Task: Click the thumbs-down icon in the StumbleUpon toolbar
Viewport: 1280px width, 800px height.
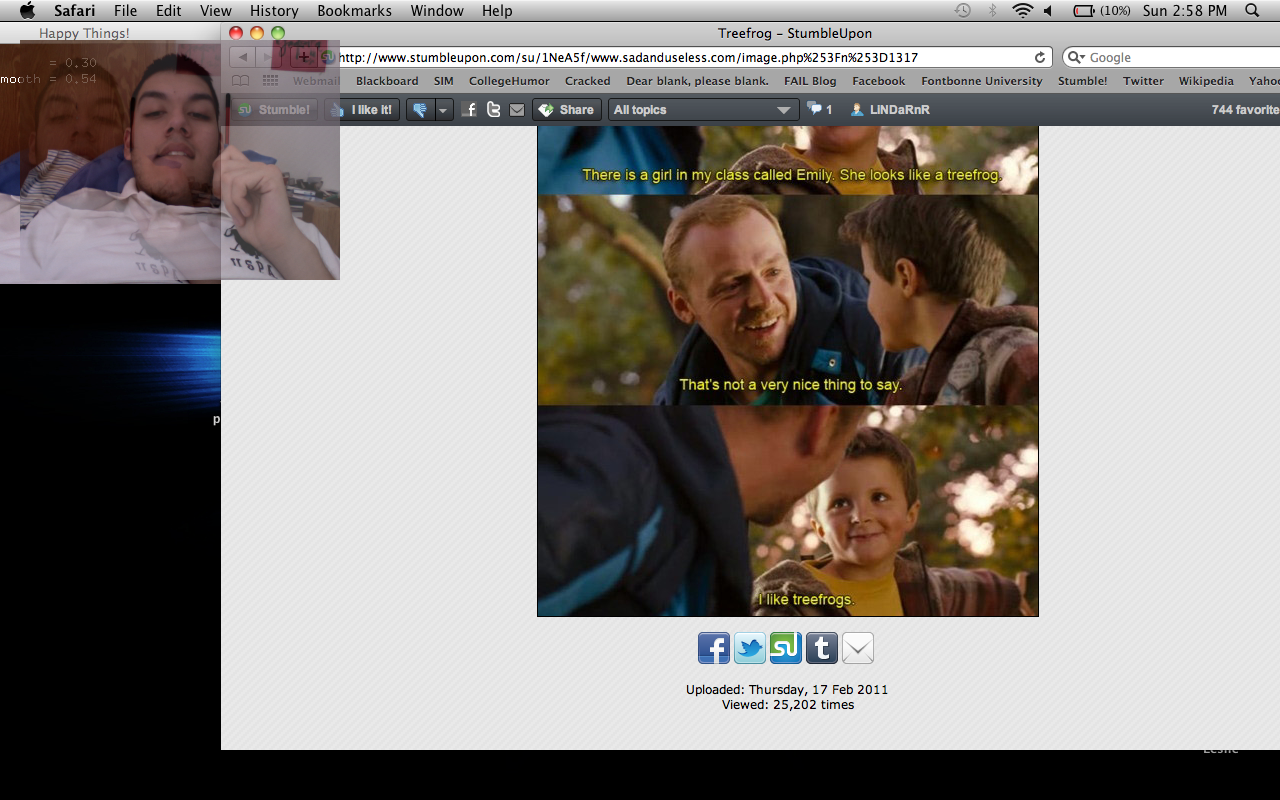Action: (x=420, y=110)
